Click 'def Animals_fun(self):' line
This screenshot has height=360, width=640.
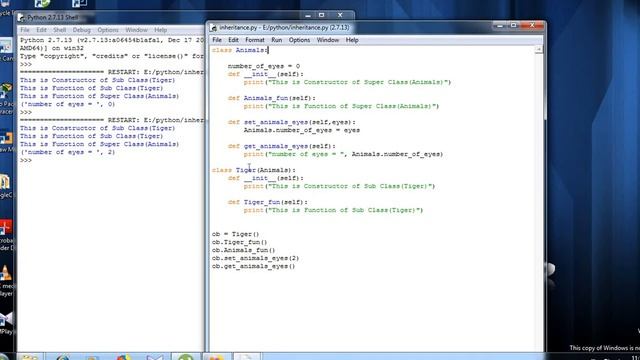click(271, 98)
